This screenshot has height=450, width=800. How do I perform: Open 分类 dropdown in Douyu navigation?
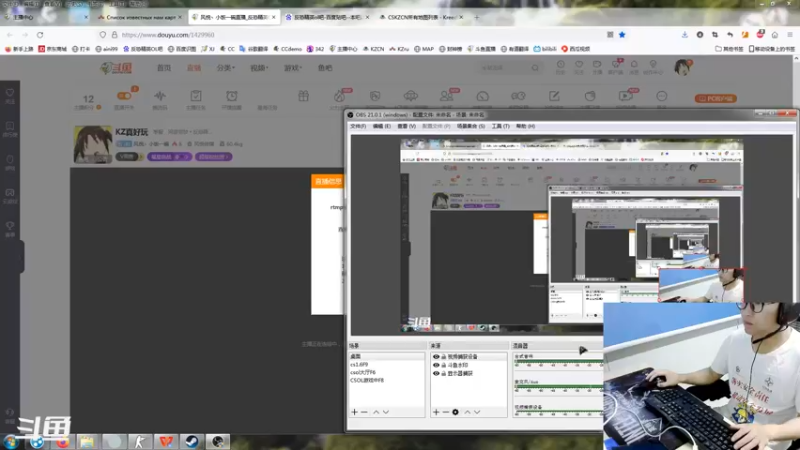225,68
